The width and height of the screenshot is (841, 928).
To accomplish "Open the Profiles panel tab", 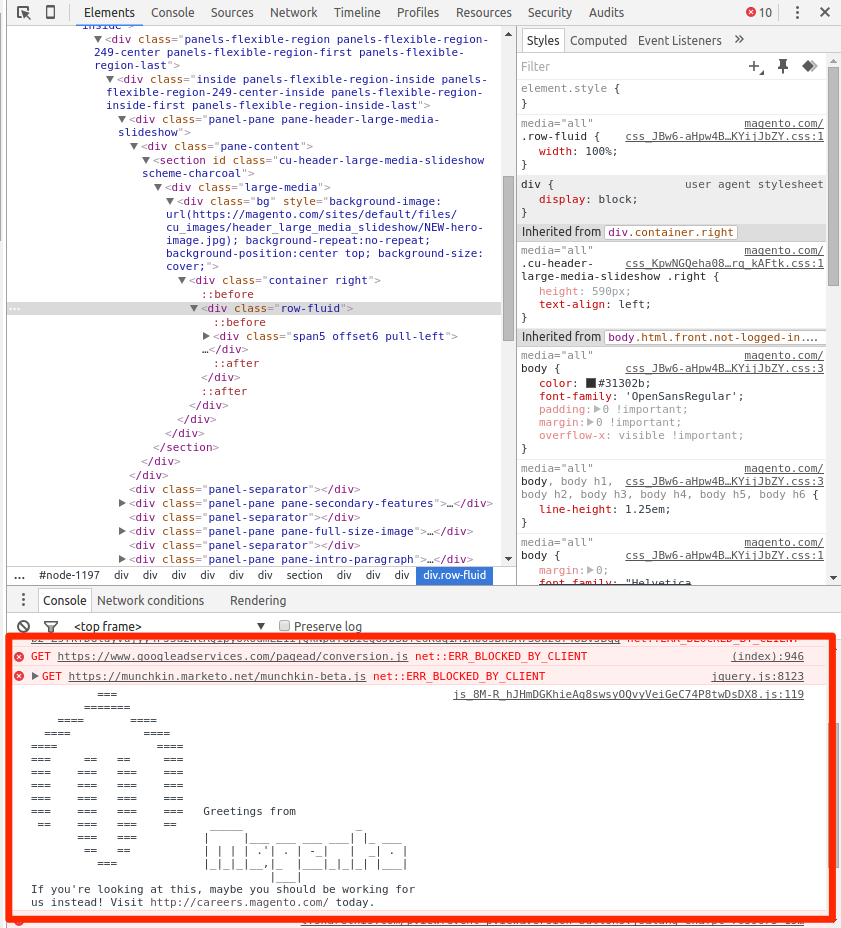I will coord(418,12).
